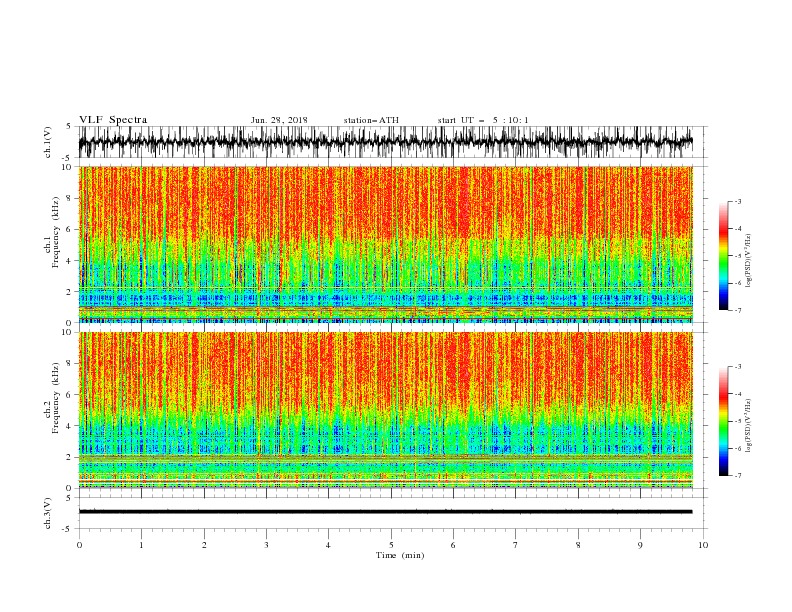Click the ch.2 color bar 'log(PSD)(V²/Hz)' label
Screen dimensions: 792x612
(749, 425)
